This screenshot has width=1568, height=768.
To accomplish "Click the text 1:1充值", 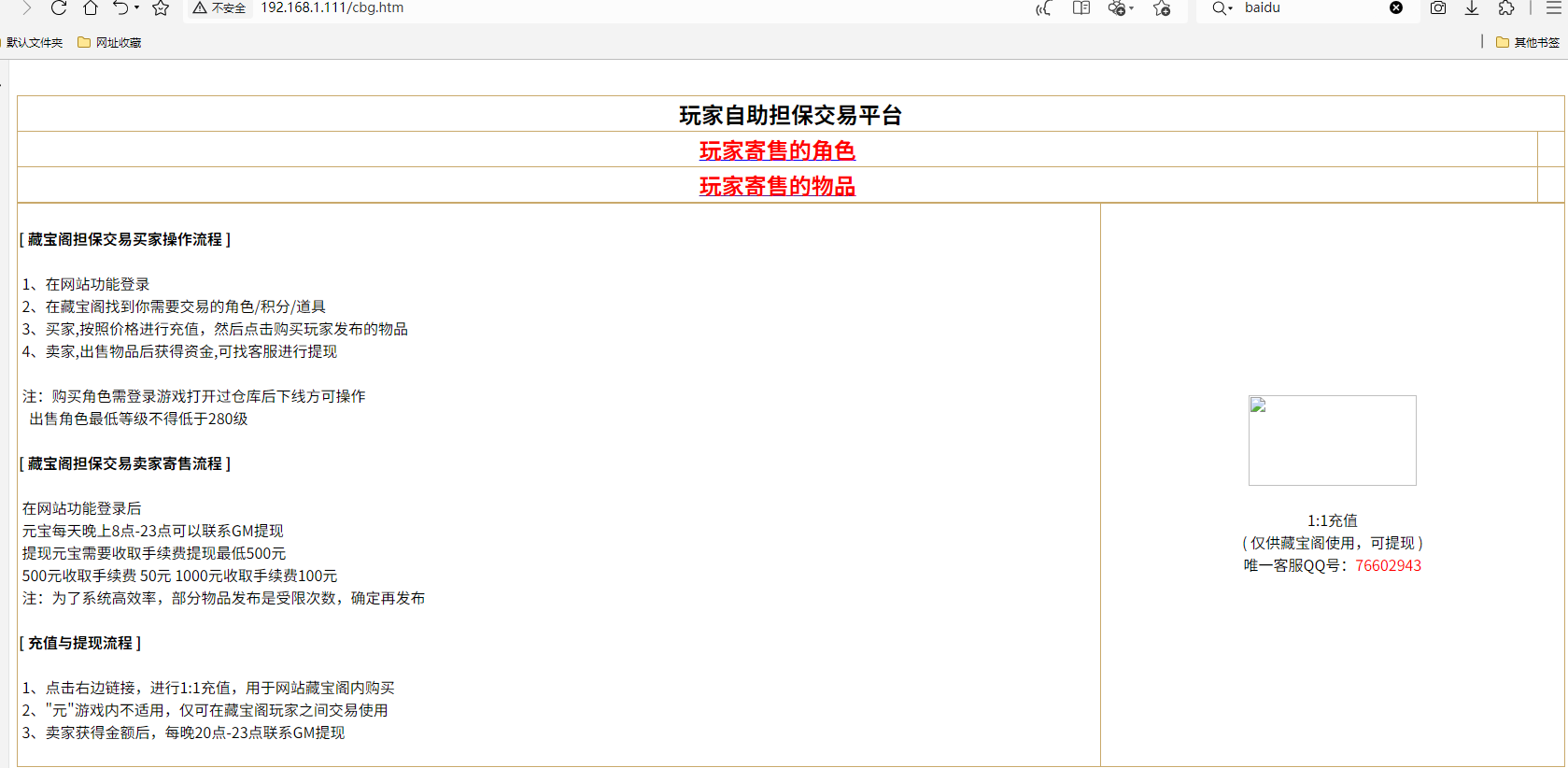I will [1332, 520].
